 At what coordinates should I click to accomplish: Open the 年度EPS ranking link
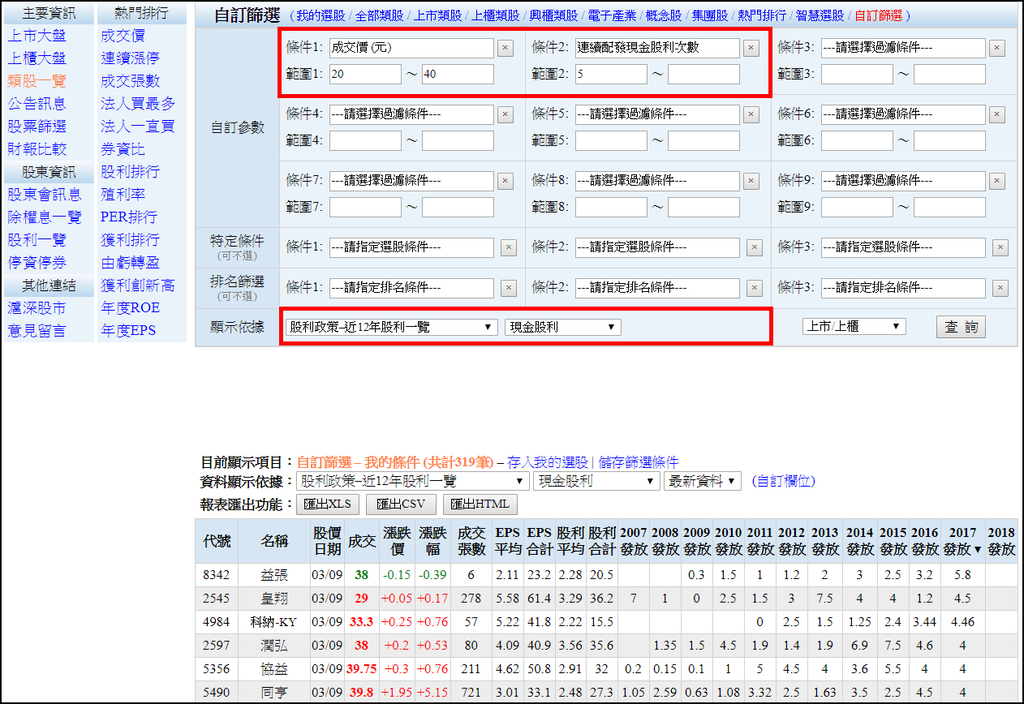[128, 330]
